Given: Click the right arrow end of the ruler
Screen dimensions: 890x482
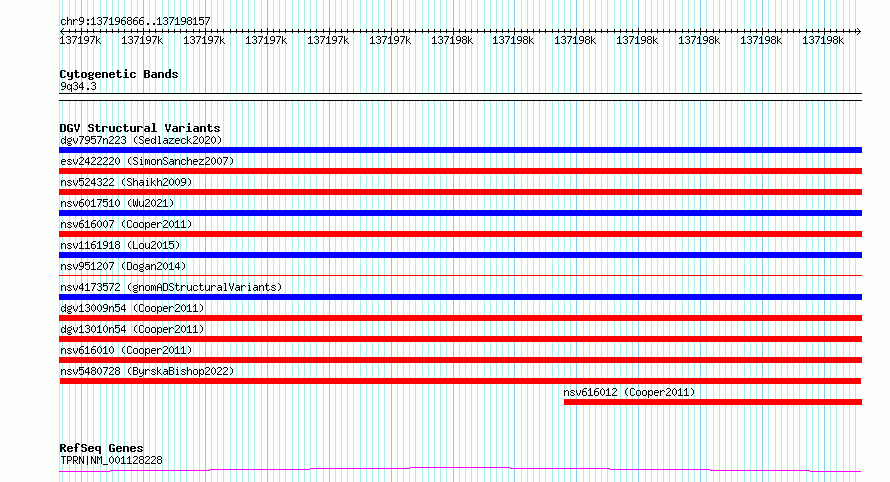Looking at the screenshot, I should coord(858,31).
